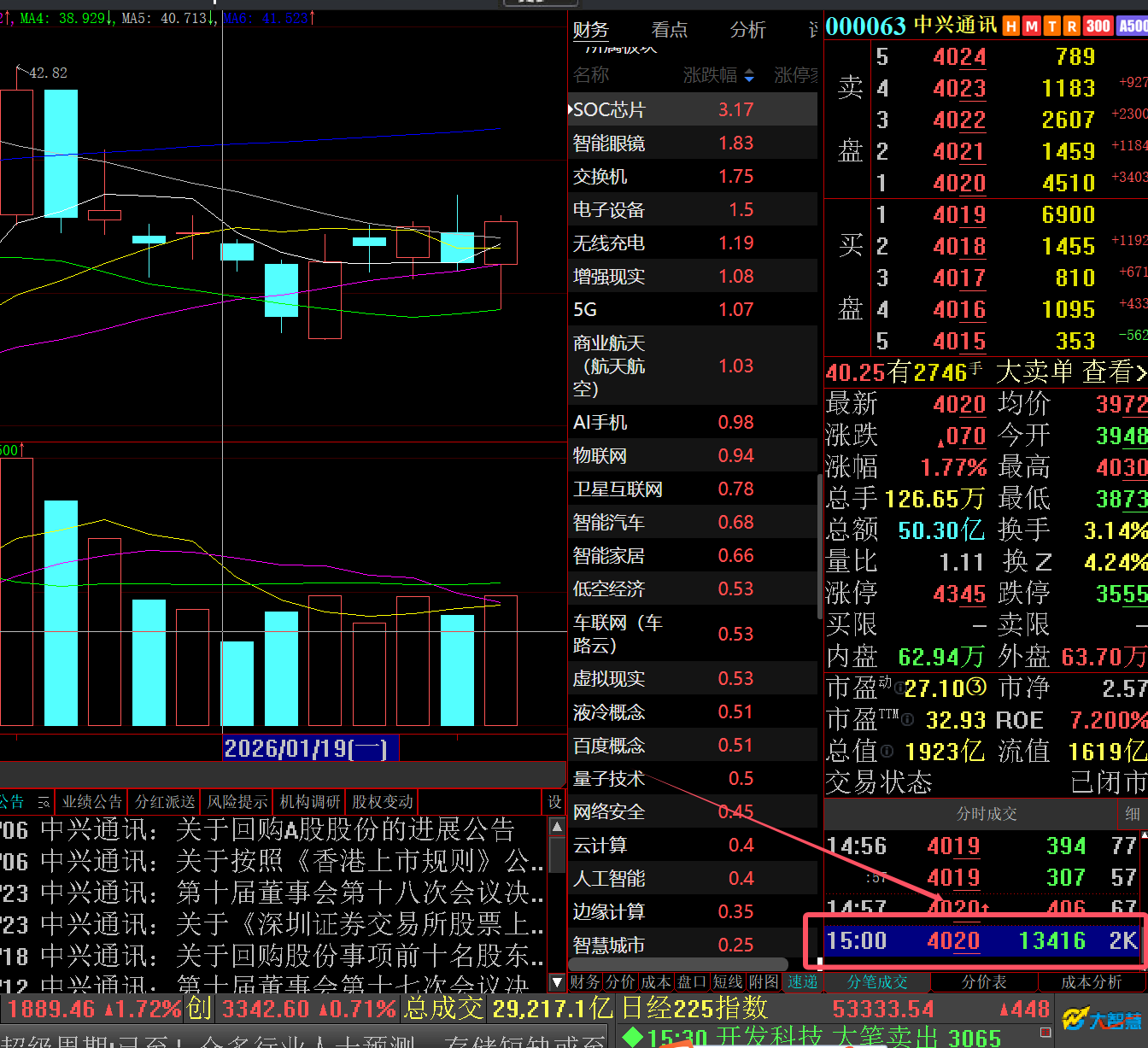Select the 附图 mini tab

[x=764, y=982]
